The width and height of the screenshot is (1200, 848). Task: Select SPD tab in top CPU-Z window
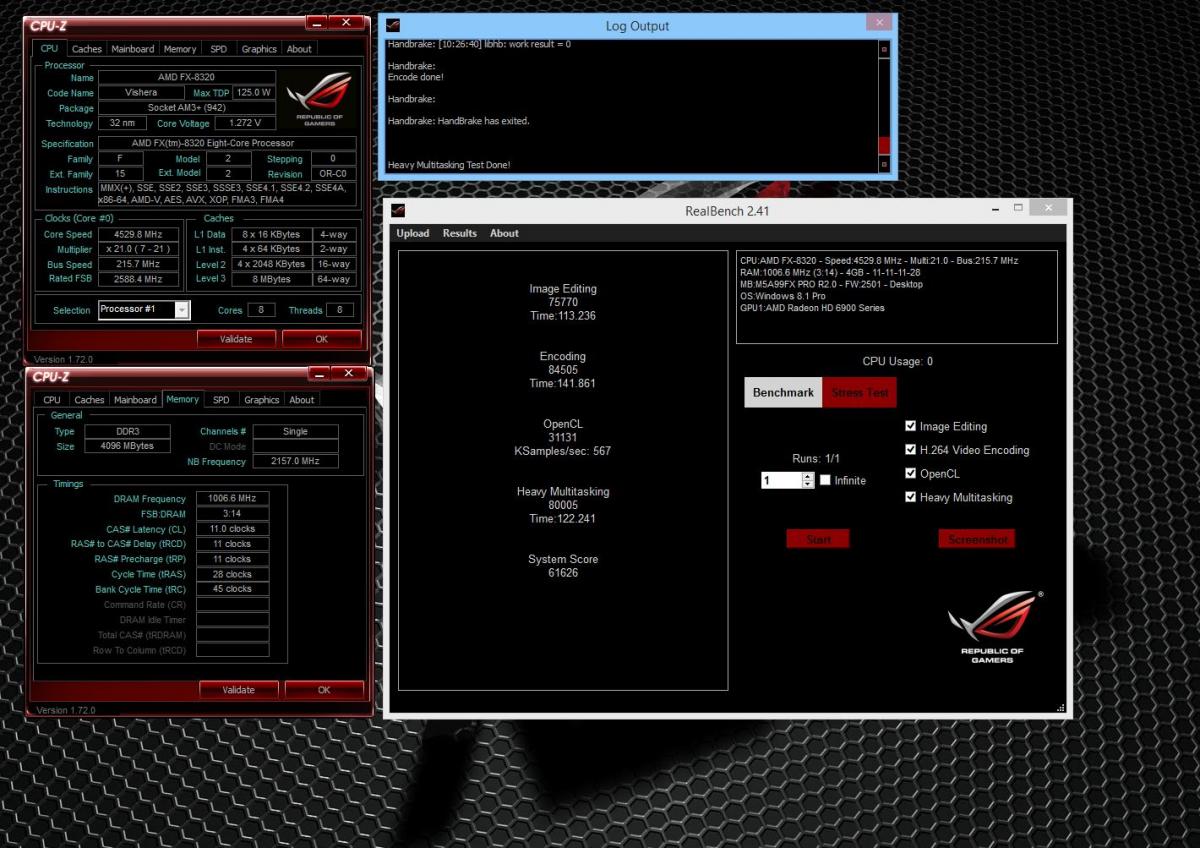tap(218, 49)
